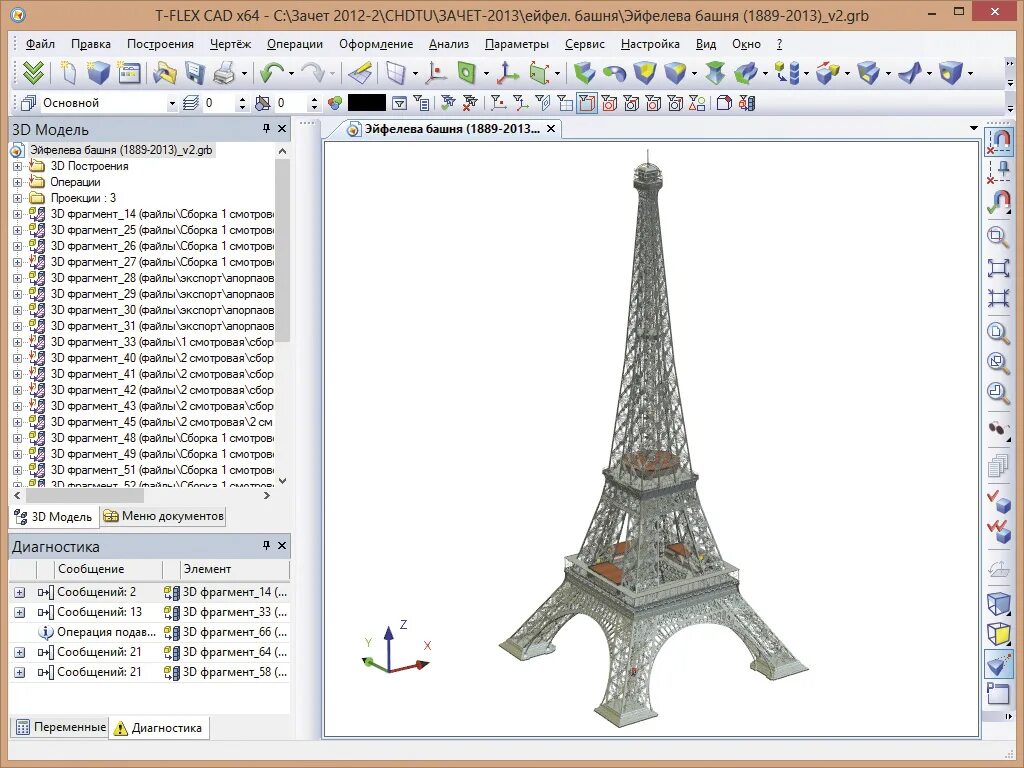Open the Операции menu
The width and height of the screenshot is (1024, 768).
295,44
